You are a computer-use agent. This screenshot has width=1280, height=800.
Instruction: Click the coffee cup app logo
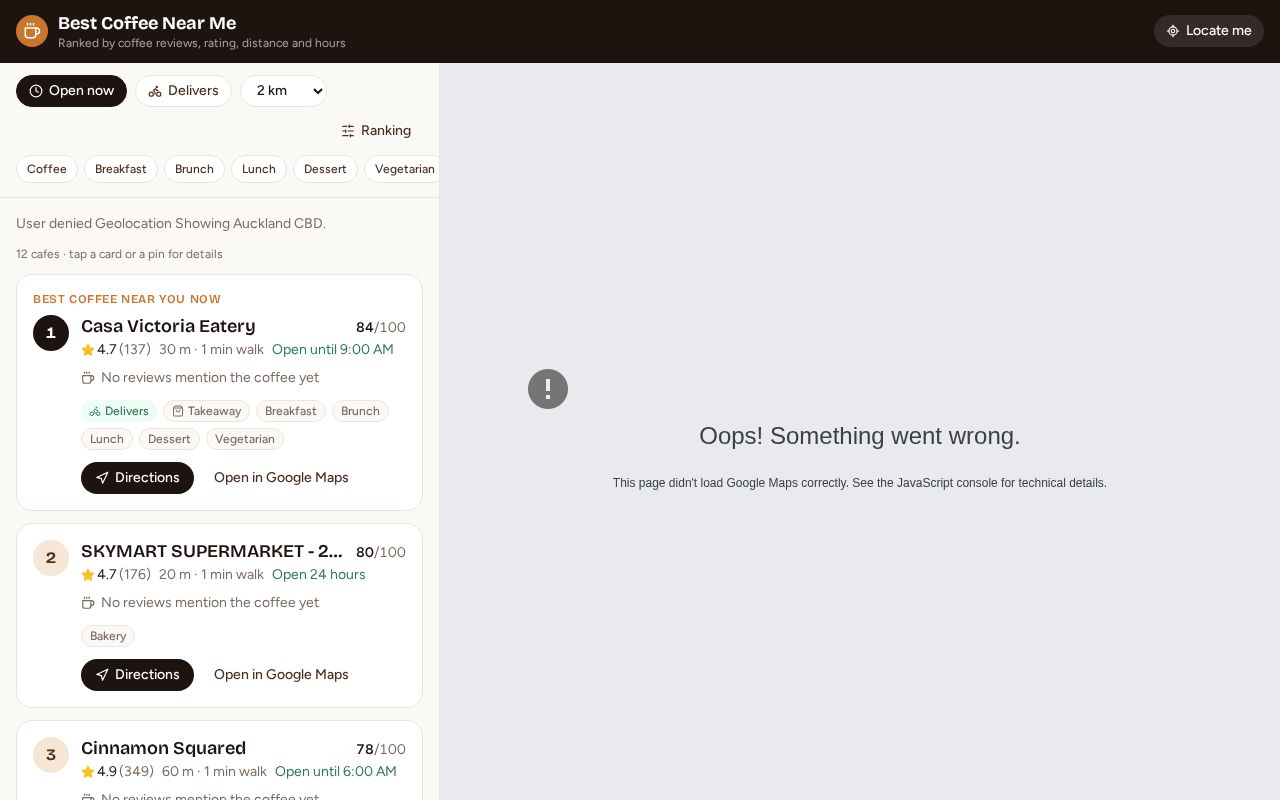[32, 31]
